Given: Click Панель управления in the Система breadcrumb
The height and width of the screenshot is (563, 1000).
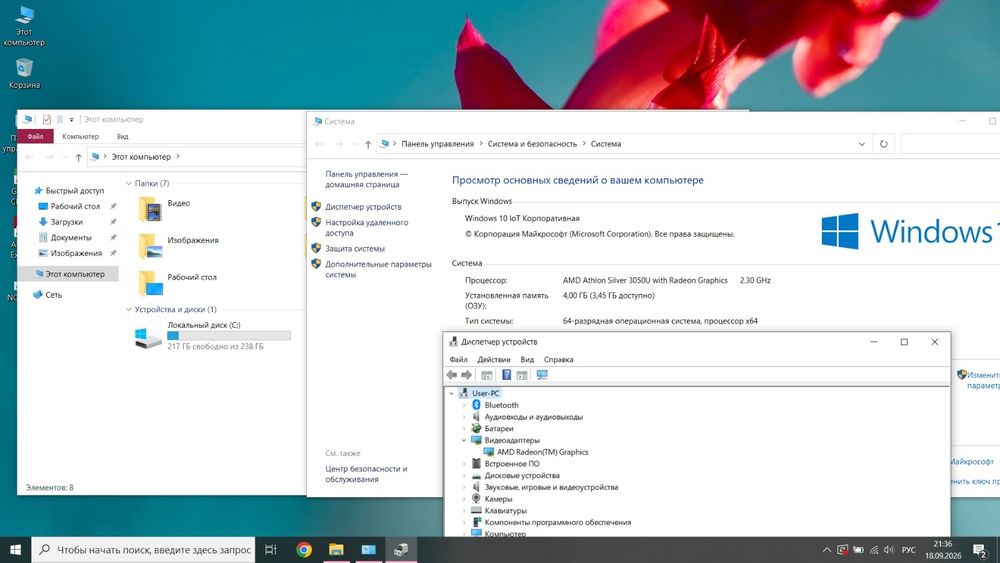Looking at the screenshot, I should pos(437,144).
